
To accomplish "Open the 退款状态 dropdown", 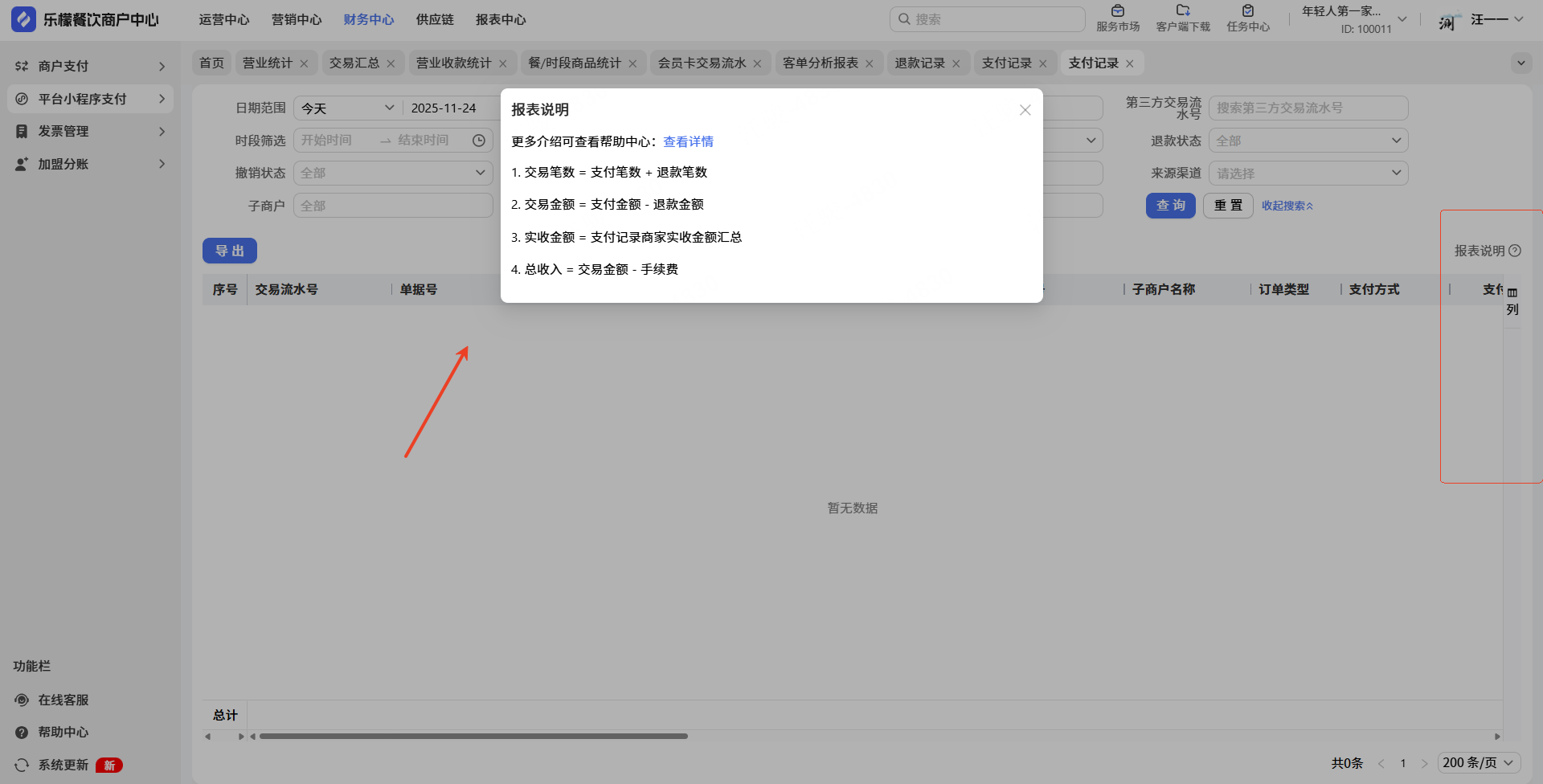I will (1308, 141).
